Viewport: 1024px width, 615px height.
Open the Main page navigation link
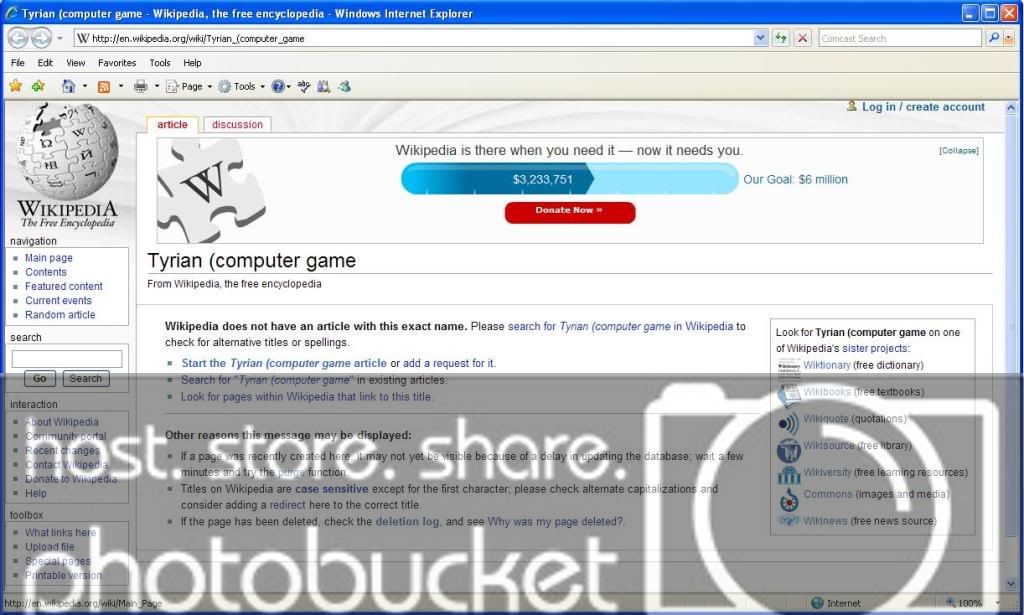point(49,258)
